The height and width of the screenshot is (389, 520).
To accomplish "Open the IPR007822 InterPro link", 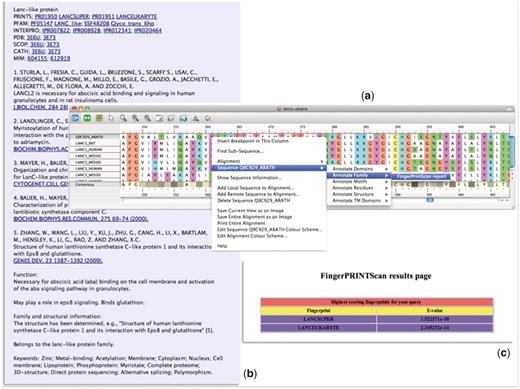I will pos(56,30).
